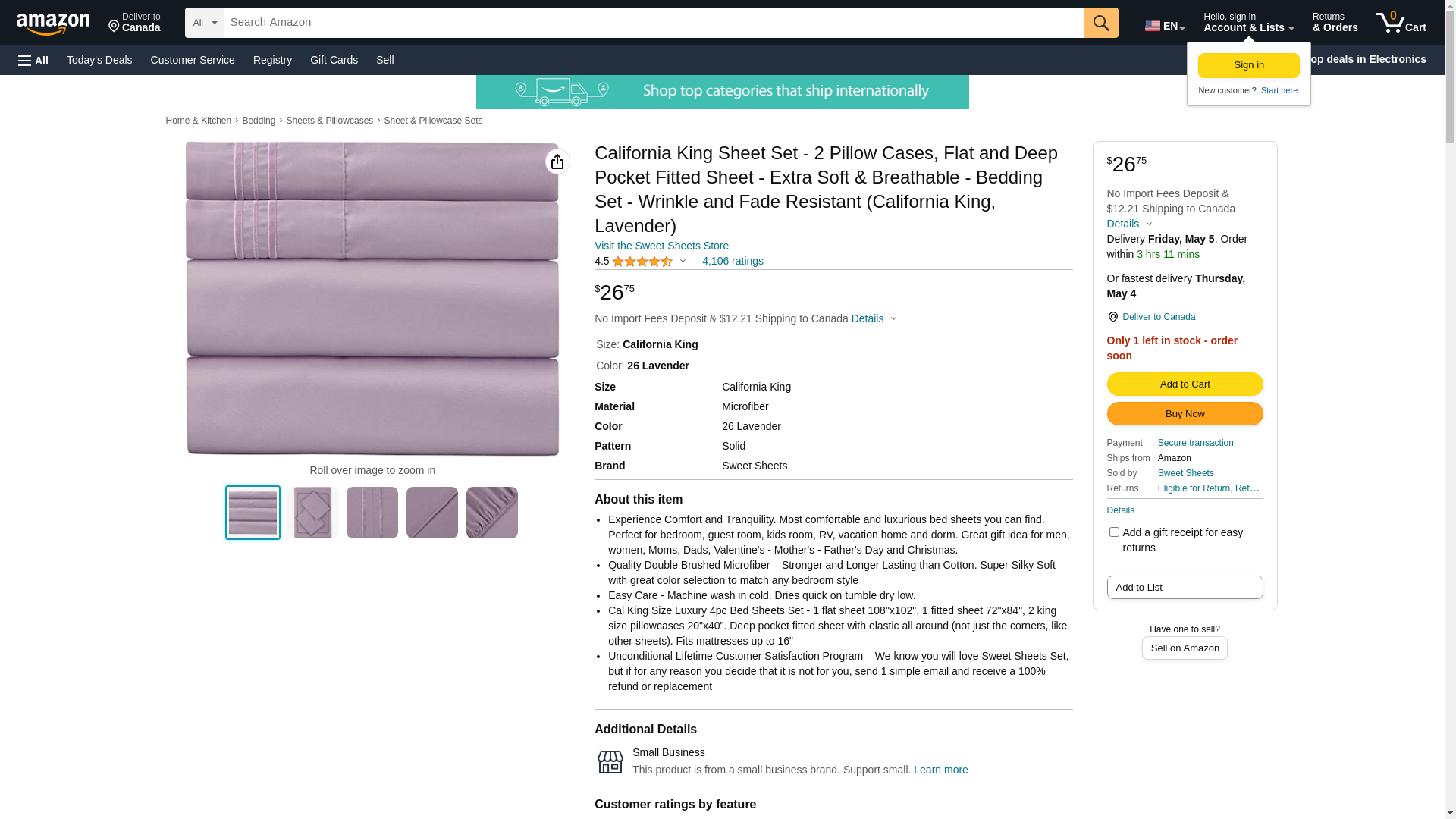Select the fitted sheet corner thumbnail

pyautogui.click(x=492, y=513)
